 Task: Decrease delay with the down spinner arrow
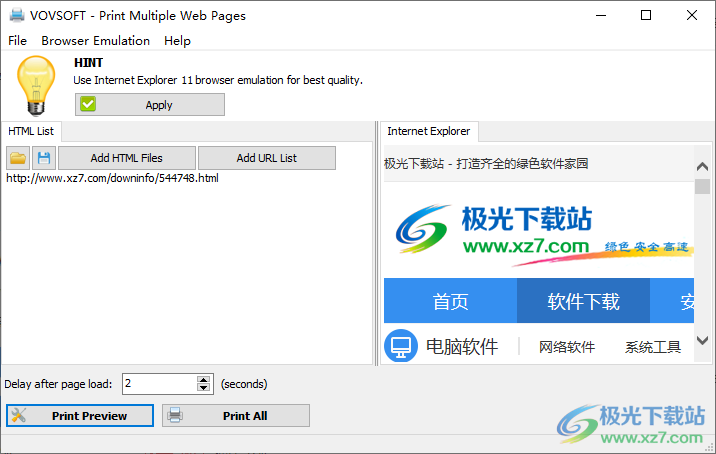click(203, 388)
